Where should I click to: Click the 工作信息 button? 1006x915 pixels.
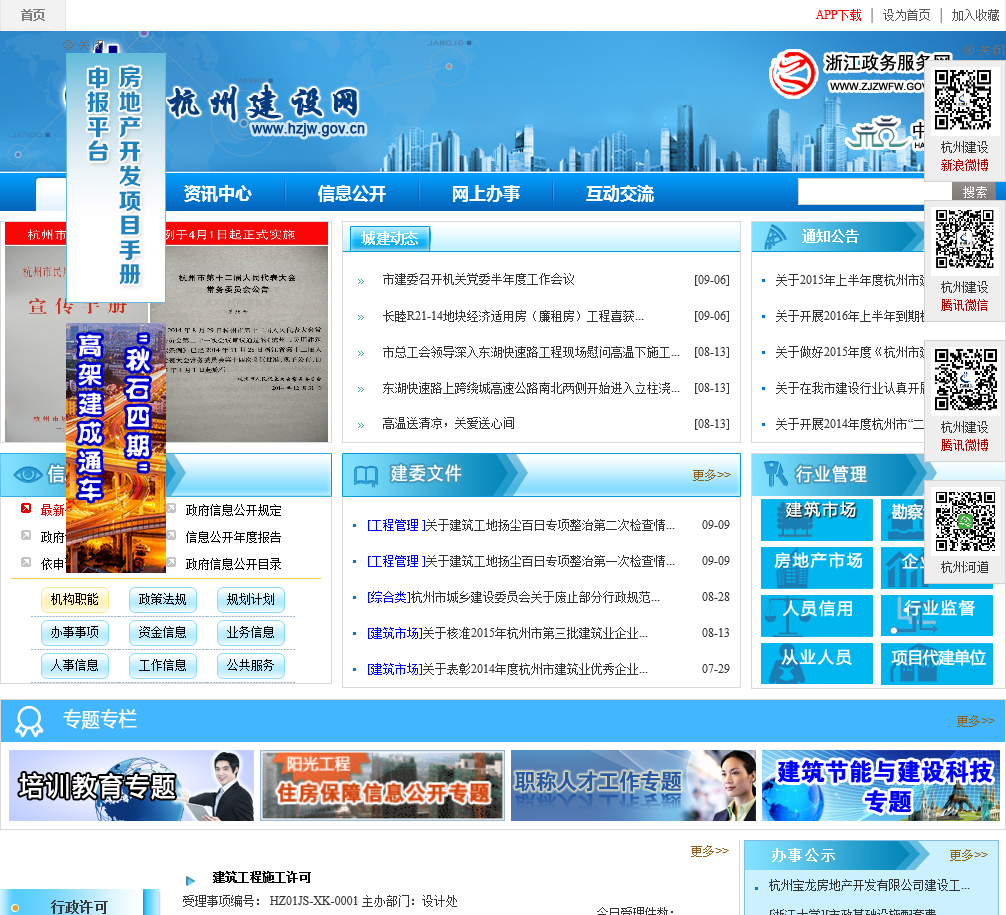pos(162,665)
